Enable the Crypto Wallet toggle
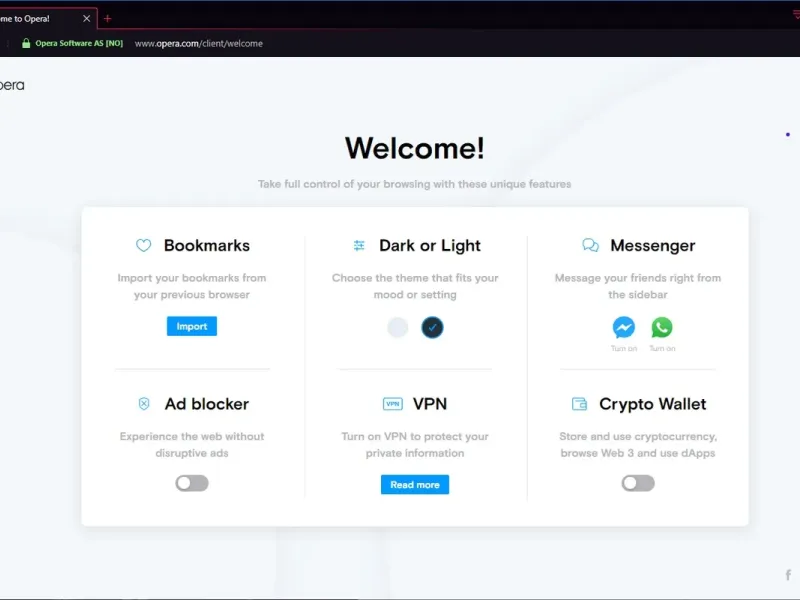The width and height of the screenshot is (800, 600). pos(638,483)
